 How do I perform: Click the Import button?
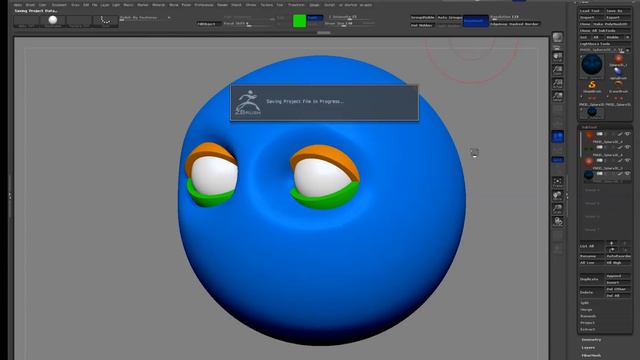(592, 18)
